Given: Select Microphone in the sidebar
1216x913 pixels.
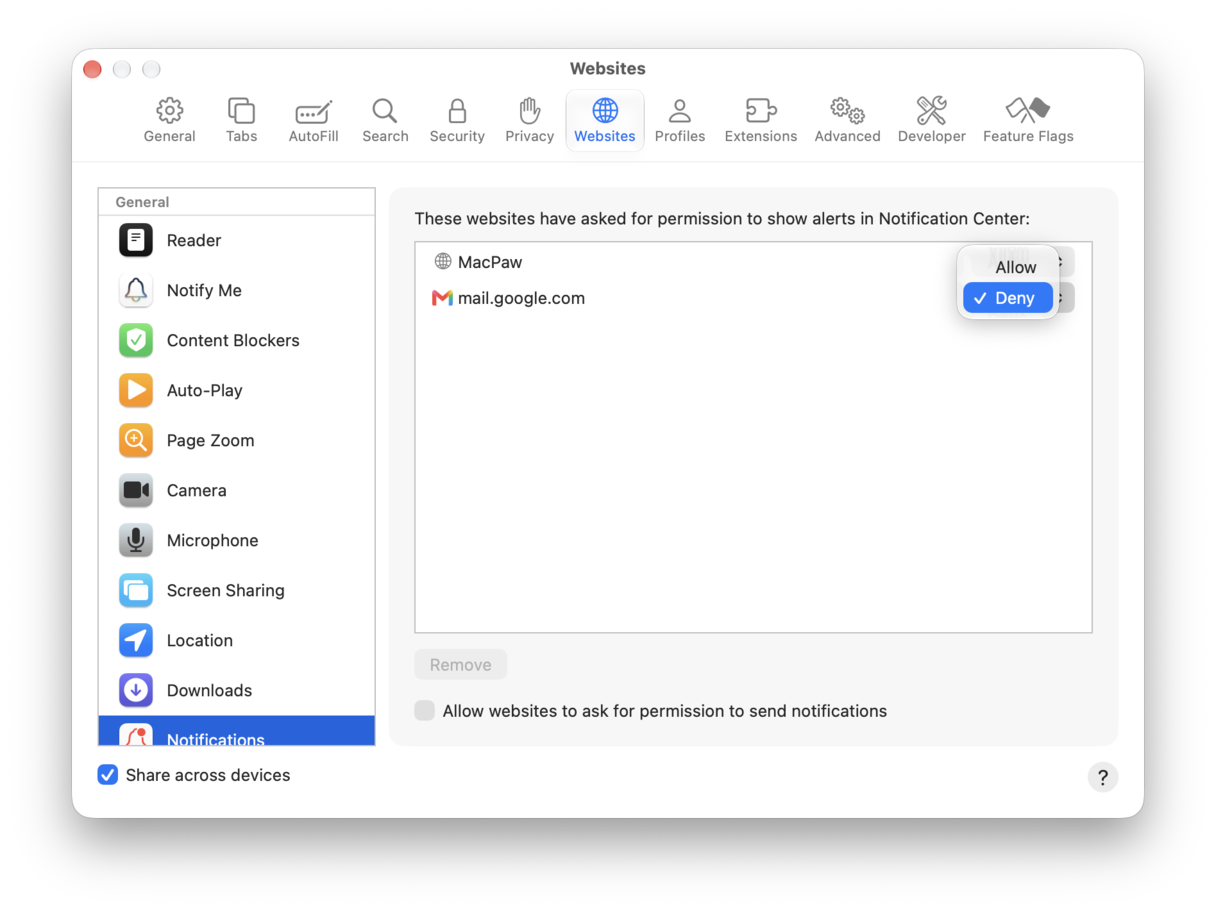Looking at the screenshot, I should point(237,540).
